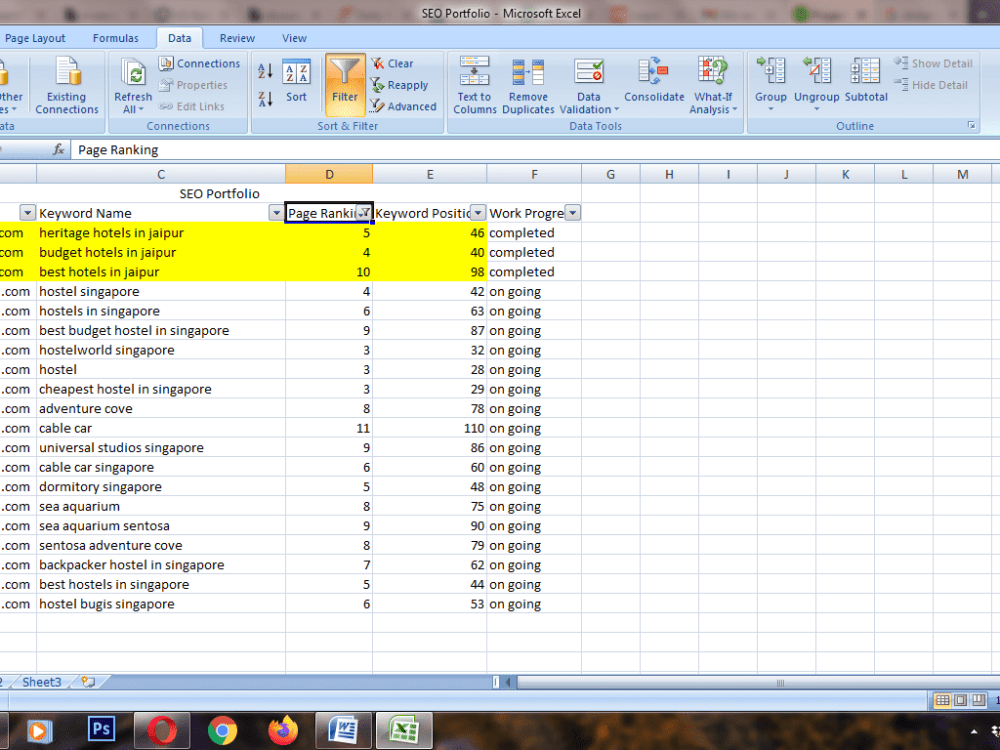This screenshot has width=1000, height=750.
Task: Click the Properties connection option
Action: tap(193, 85)
